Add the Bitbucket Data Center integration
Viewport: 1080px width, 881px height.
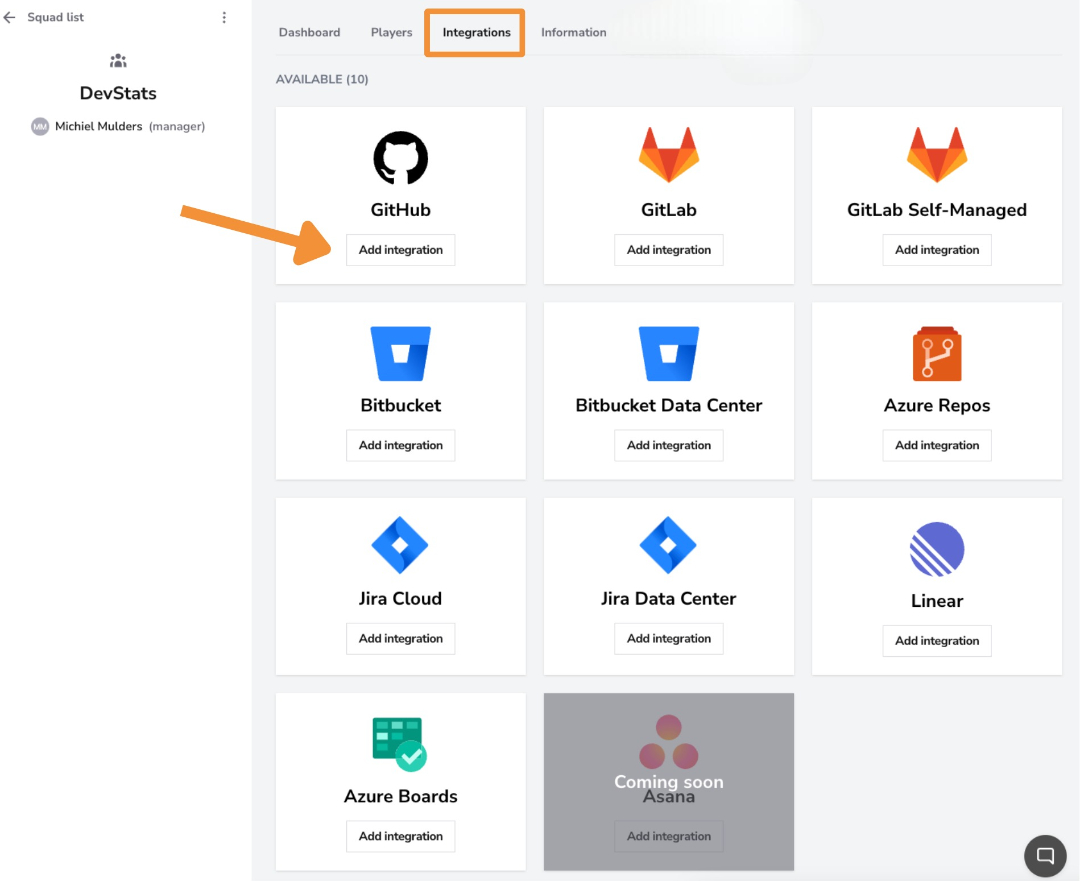(x=669, y=446)
